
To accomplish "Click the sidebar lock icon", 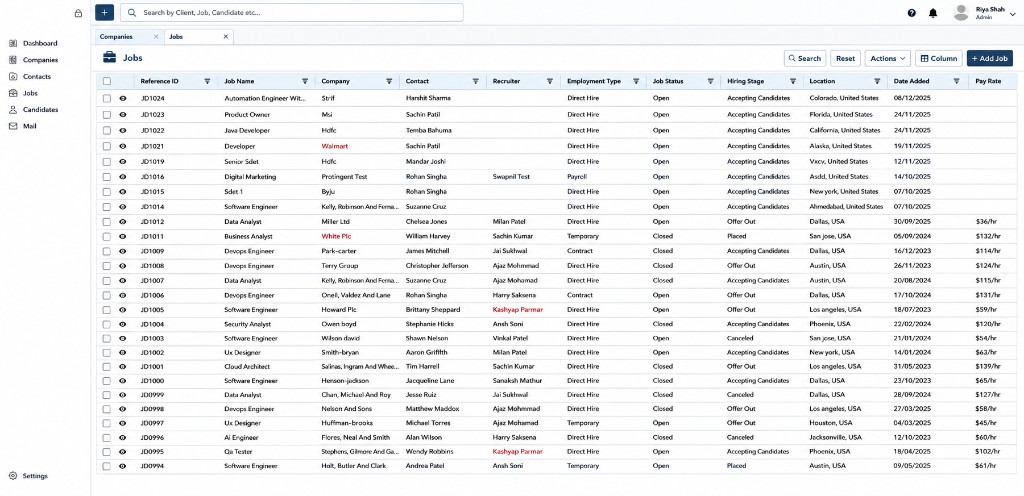I will [78, 12].
